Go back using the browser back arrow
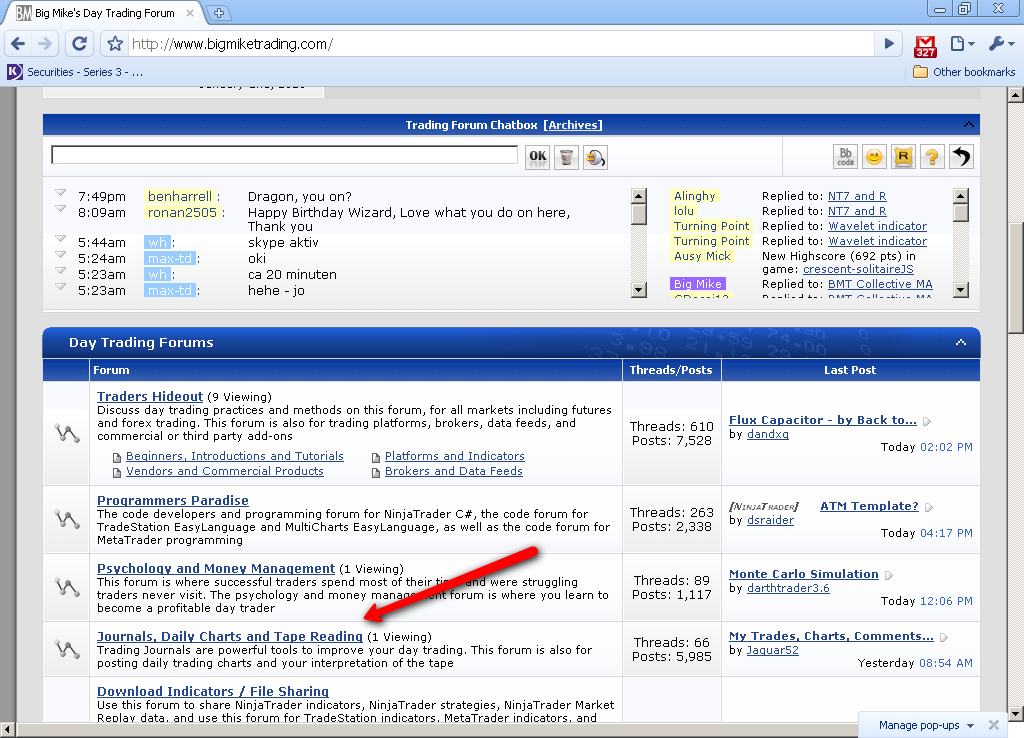Image resolution: width=1024 pixels, height=738 pixels. (18, 44)
